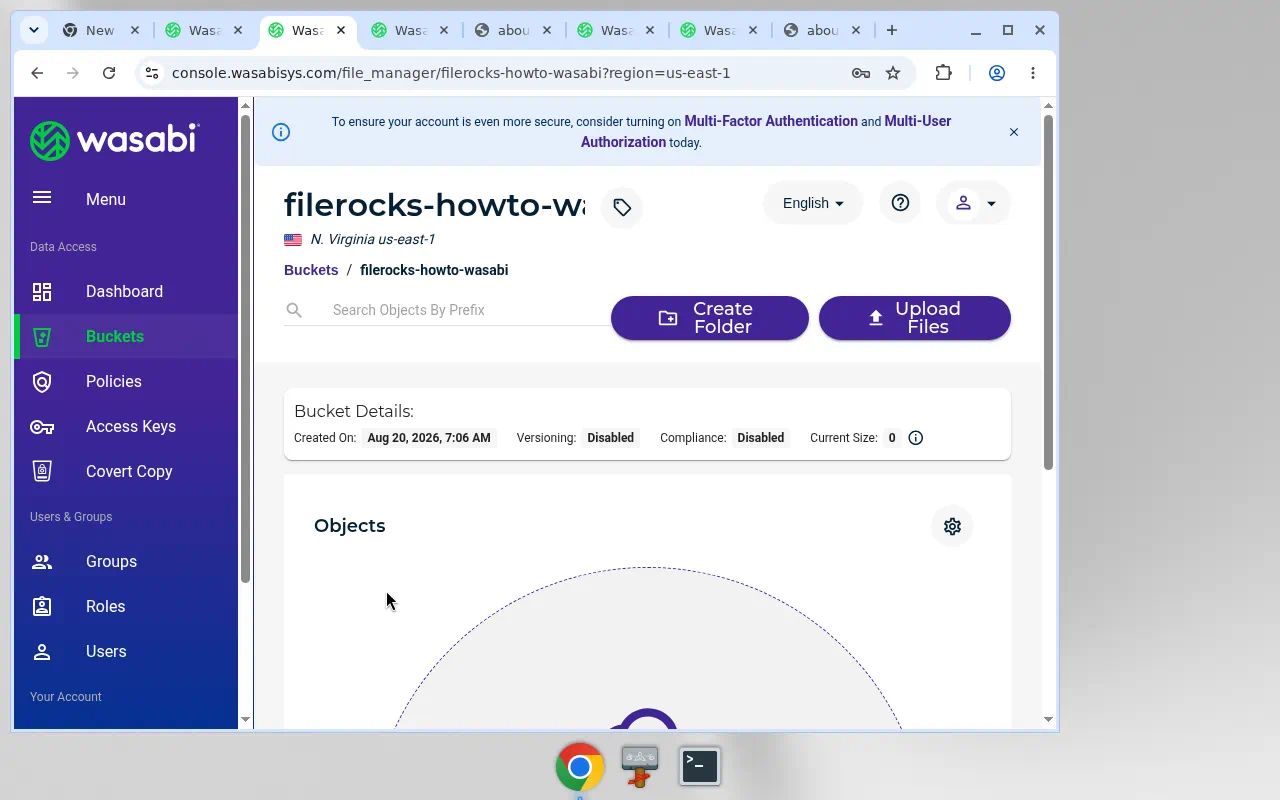The height and width of the screenshot is (800, 1280).
Task: Open Covert Copy section
Action: [x=126, y=471]
